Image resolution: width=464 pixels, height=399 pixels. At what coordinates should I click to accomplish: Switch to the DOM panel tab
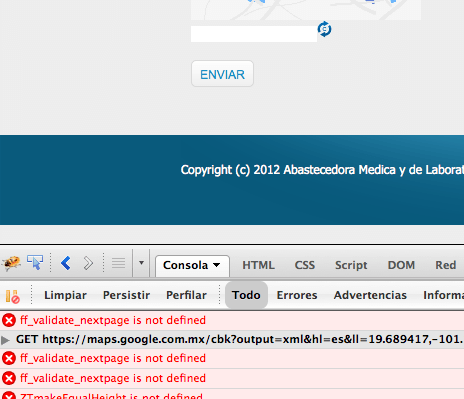click(x=401, y=265)
